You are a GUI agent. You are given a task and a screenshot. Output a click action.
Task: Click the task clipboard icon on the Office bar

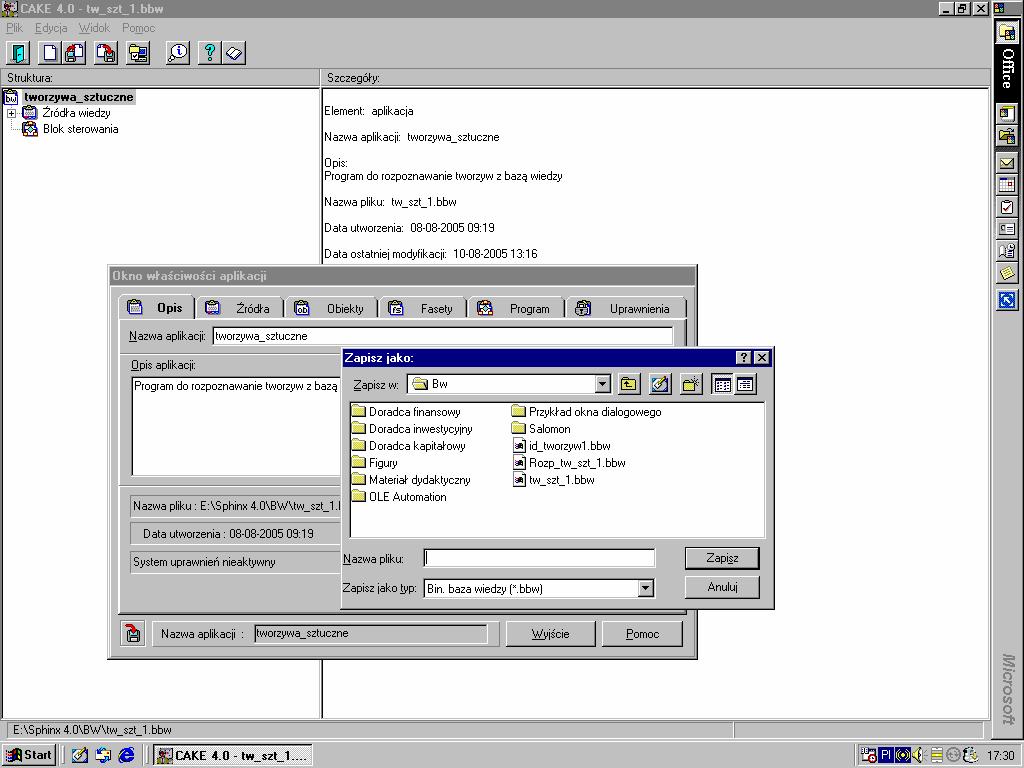point(1006,207)
